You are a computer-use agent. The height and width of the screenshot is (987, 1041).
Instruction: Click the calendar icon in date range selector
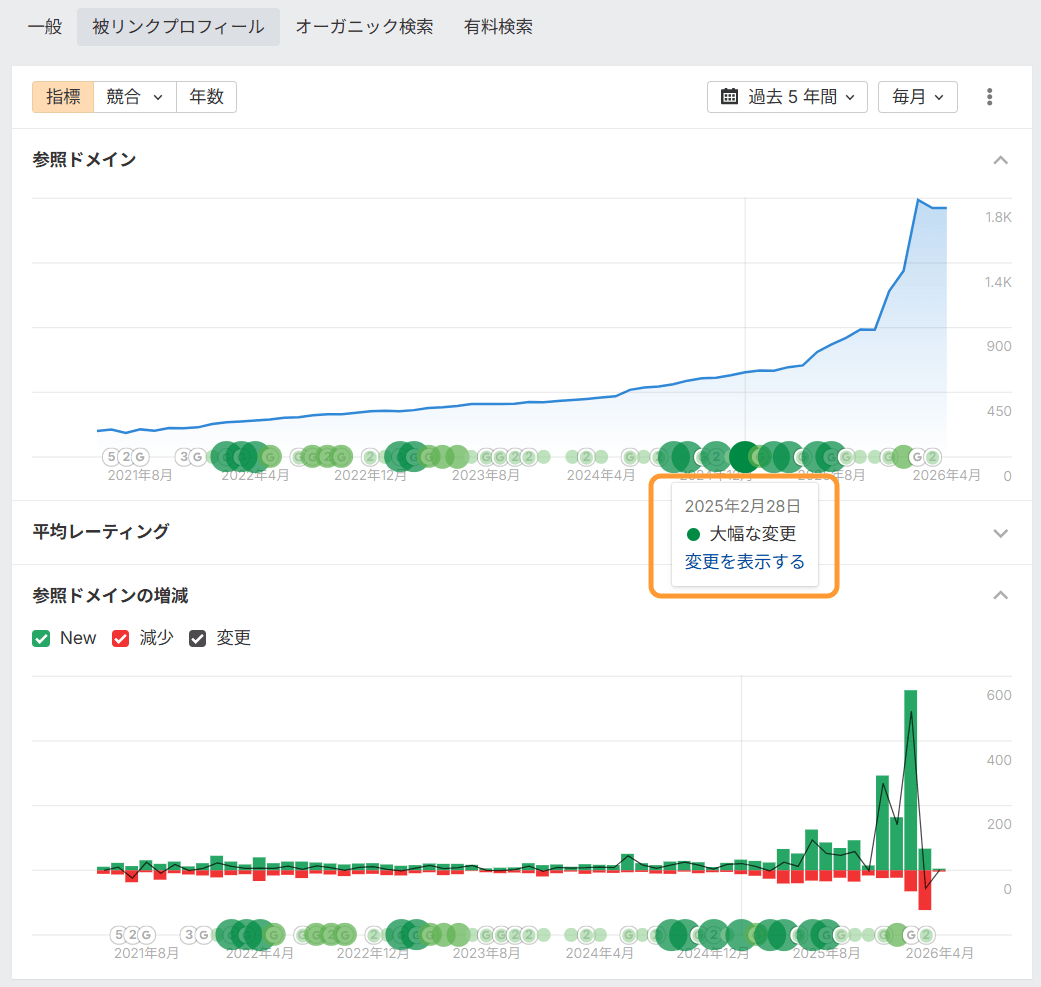[x=729, y=97]
